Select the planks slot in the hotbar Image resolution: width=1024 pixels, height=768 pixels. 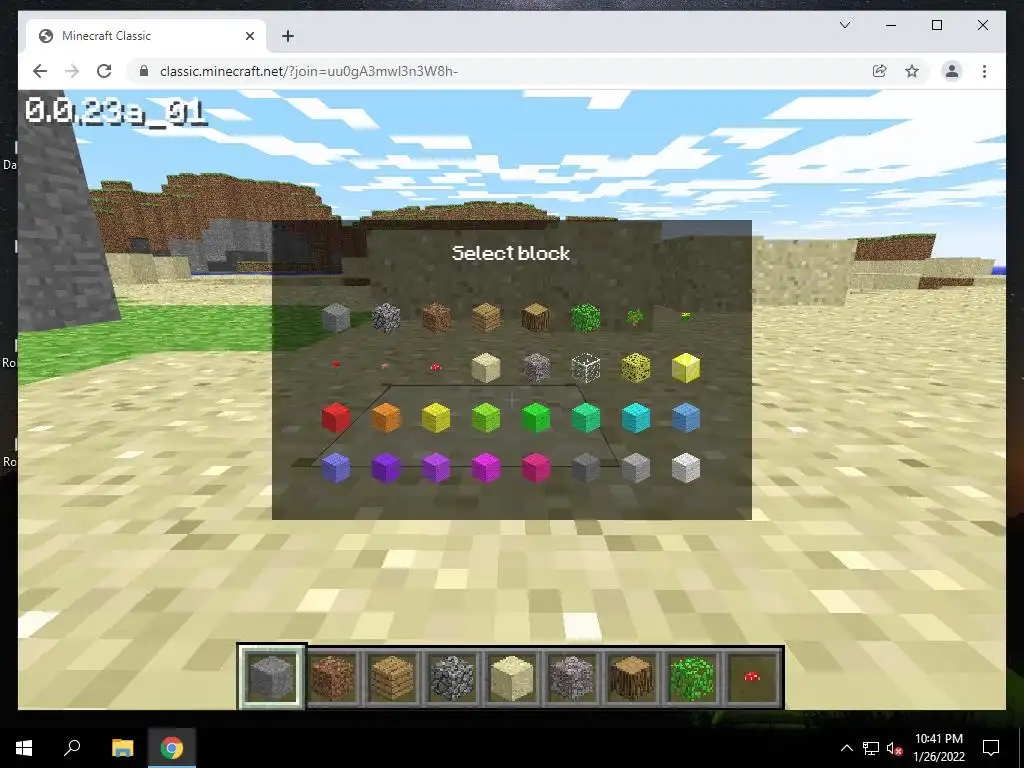pos(392,677)
